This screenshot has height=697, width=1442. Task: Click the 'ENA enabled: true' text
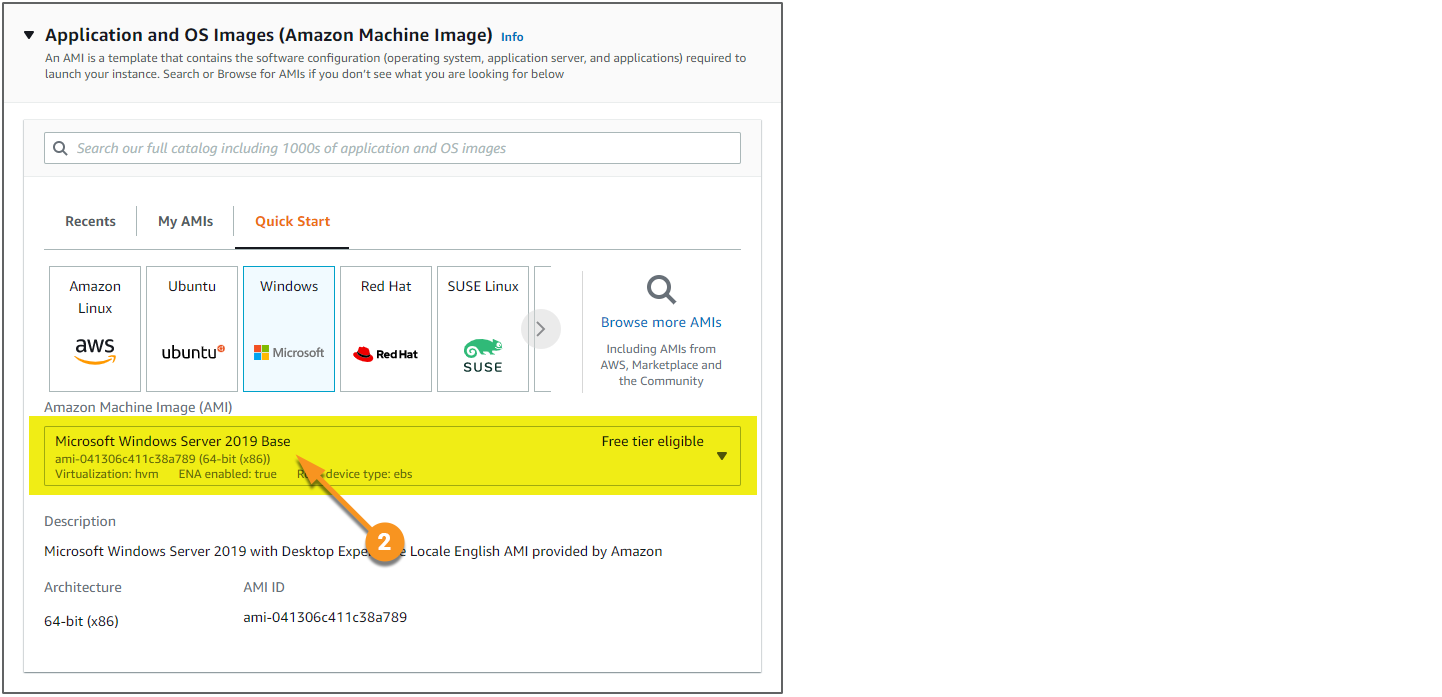[228, 474]
